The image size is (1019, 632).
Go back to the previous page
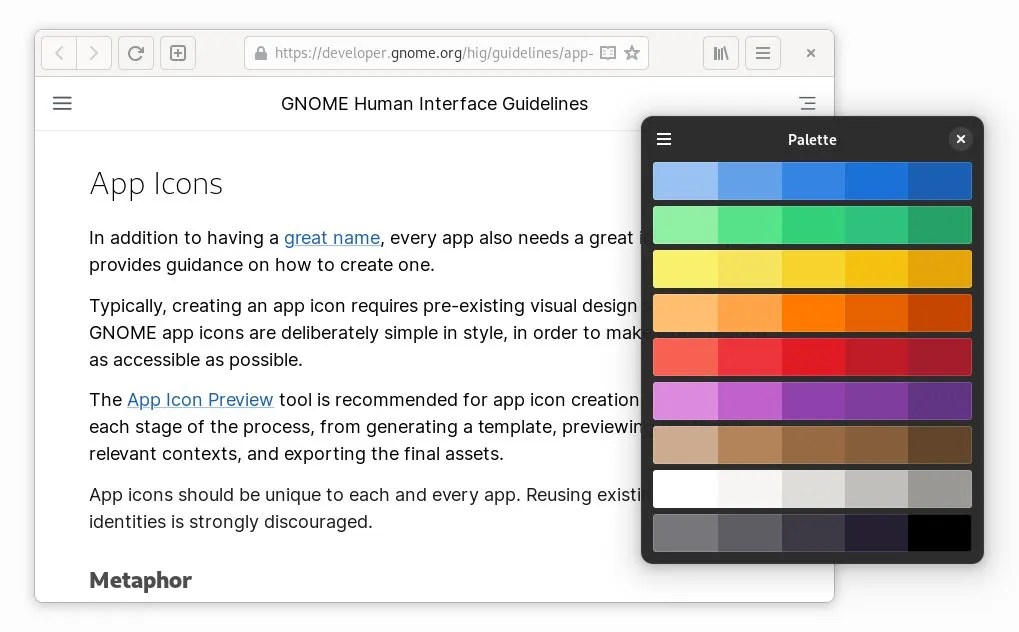58,53
